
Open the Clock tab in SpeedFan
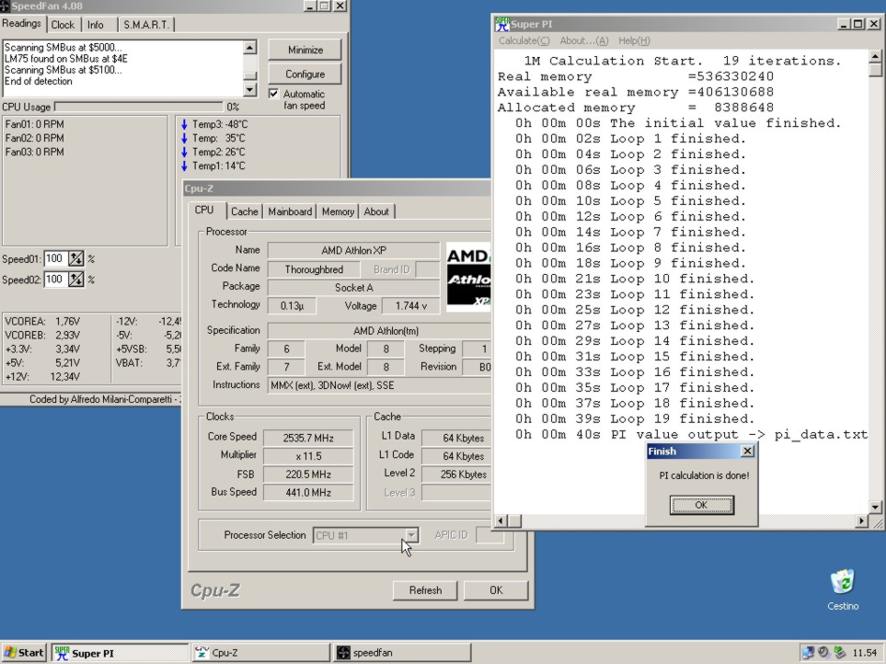(63, 25)
